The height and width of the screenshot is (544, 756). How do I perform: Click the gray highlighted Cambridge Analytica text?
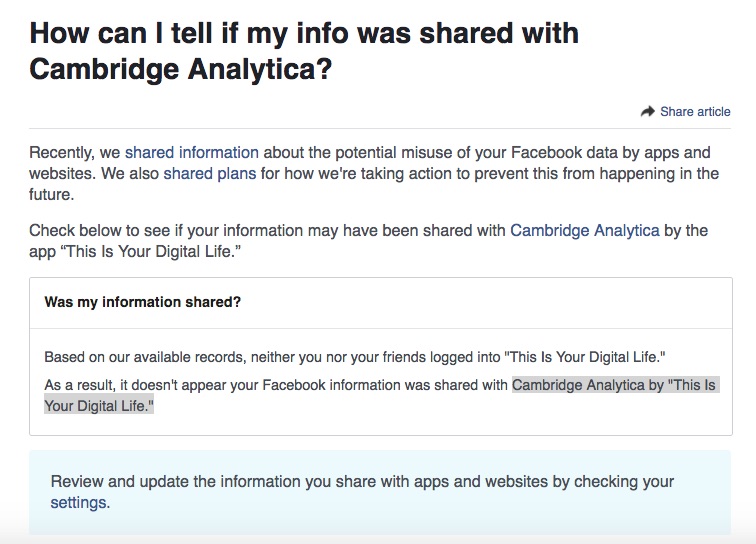tap(614, 385)
